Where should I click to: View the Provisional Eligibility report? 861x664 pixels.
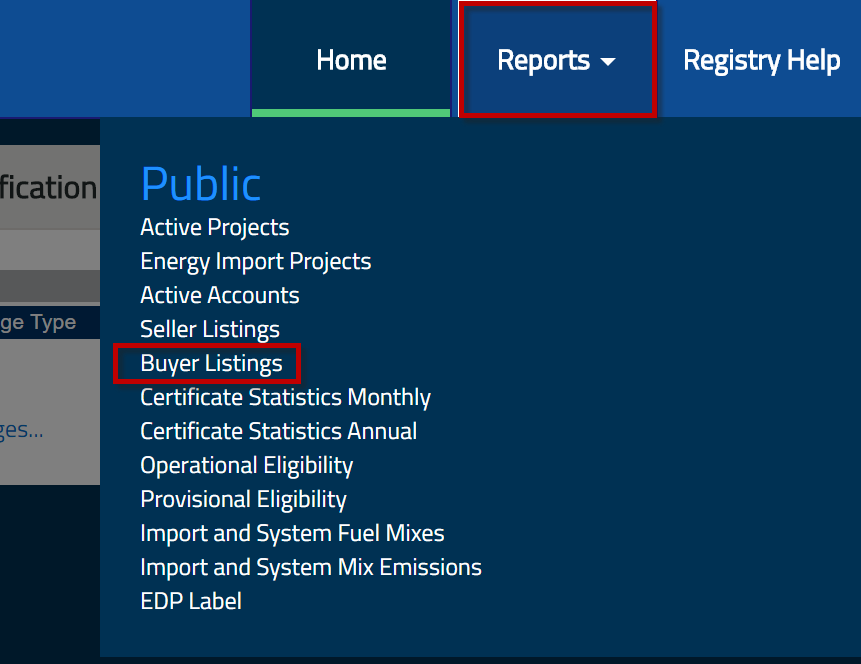243,499
